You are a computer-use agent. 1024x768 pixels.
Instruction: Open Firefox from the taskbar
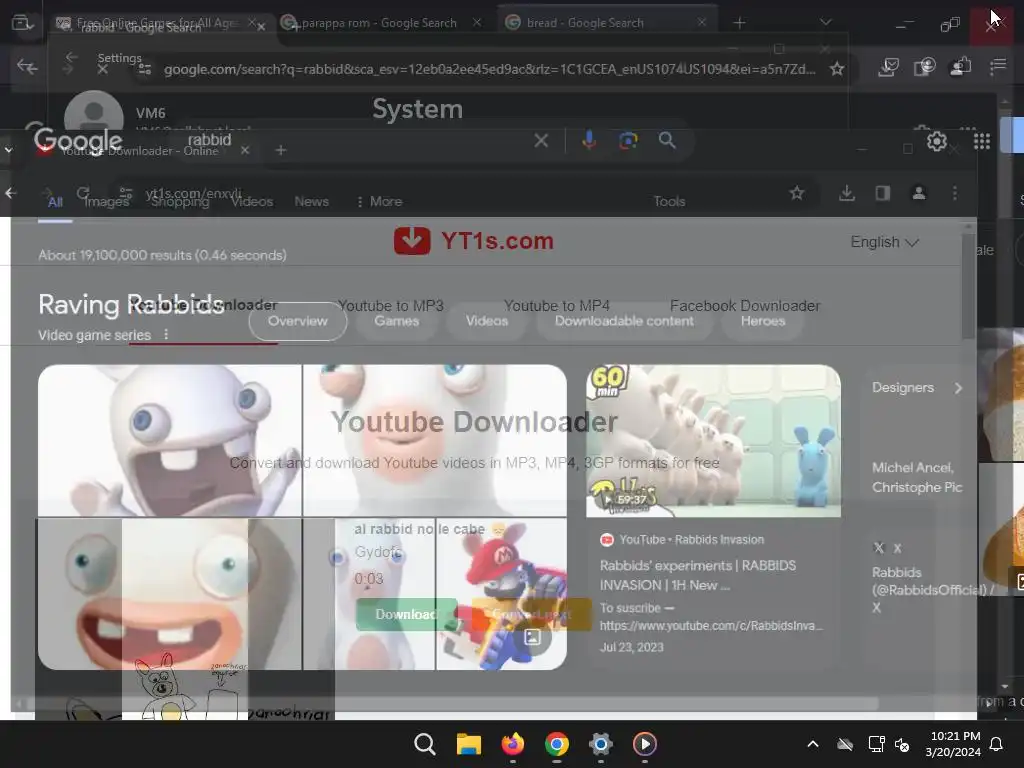[513, 744]
